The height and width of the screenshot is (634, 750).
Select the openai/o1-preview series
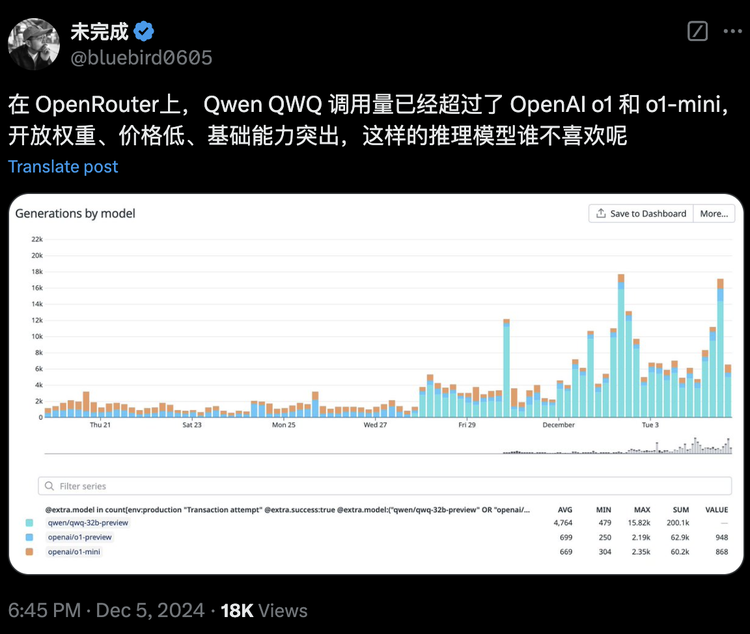coord(79,537)
